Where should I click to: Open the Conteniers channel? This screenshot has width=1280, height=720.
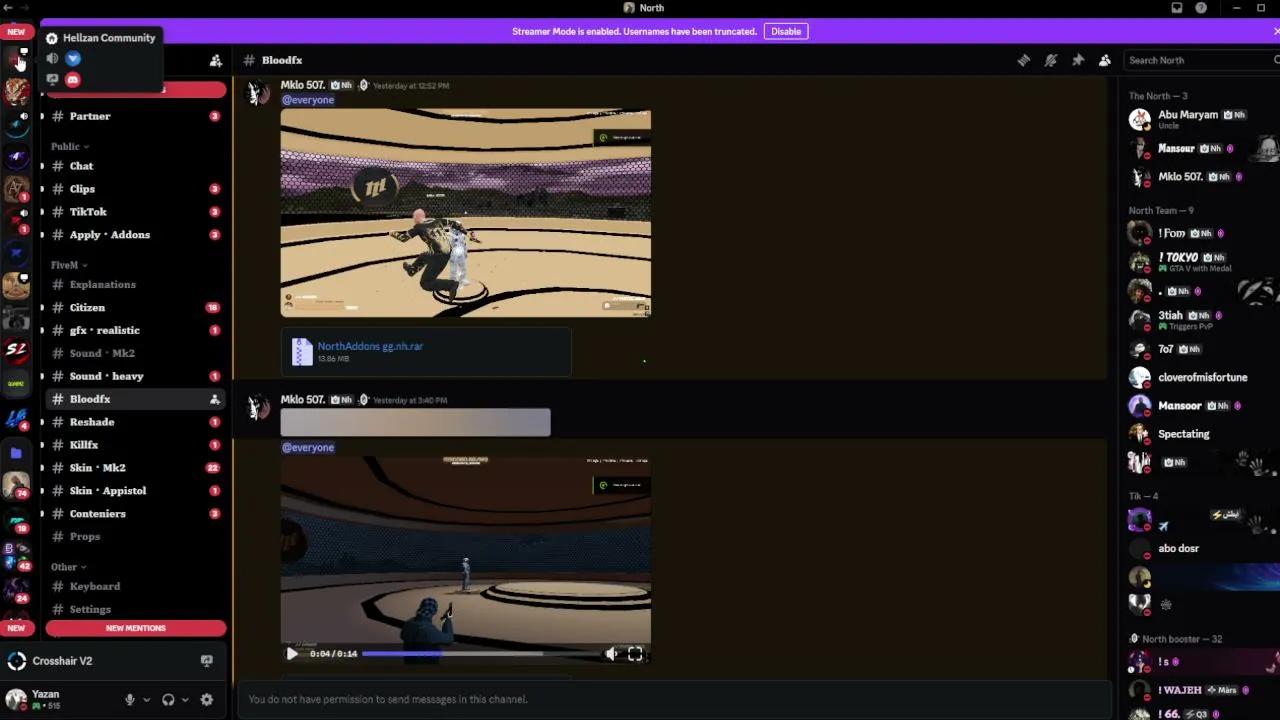click(135, 514)
